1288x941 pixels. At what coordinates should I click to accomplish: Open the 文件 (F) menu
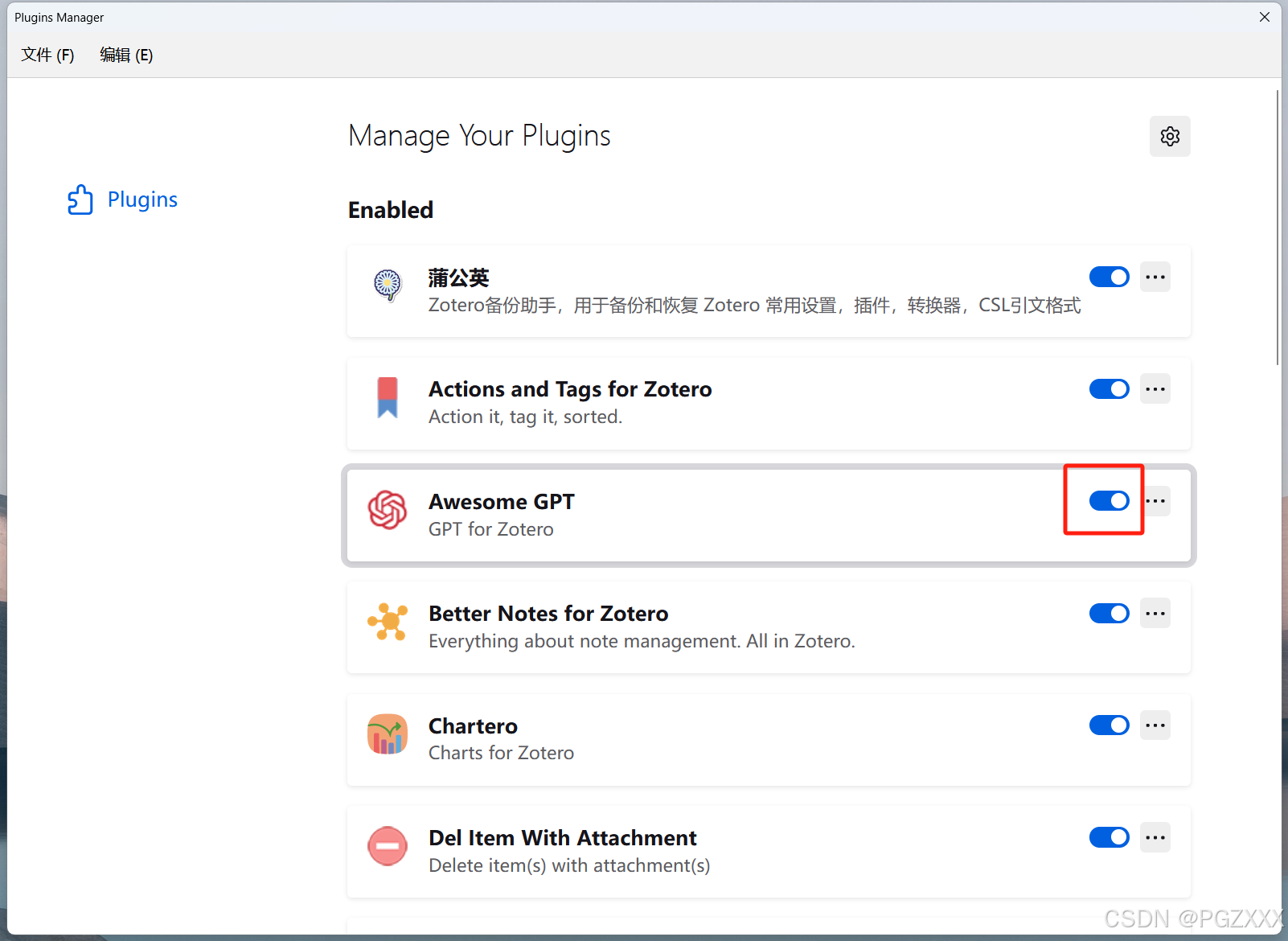(x=47, y=55)
